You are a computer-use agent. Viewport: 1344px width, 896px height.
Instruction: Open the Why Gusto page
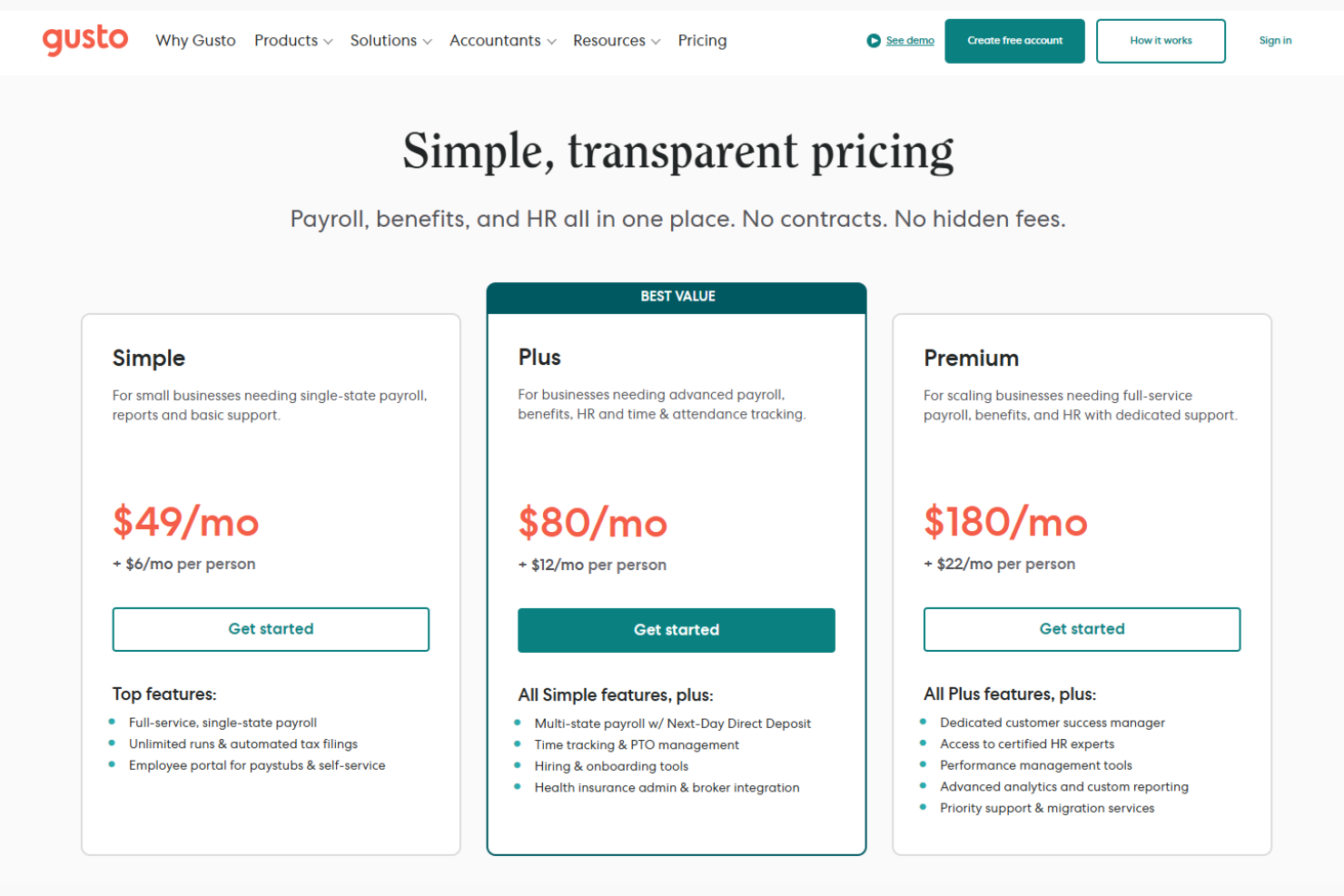point(195,40)
